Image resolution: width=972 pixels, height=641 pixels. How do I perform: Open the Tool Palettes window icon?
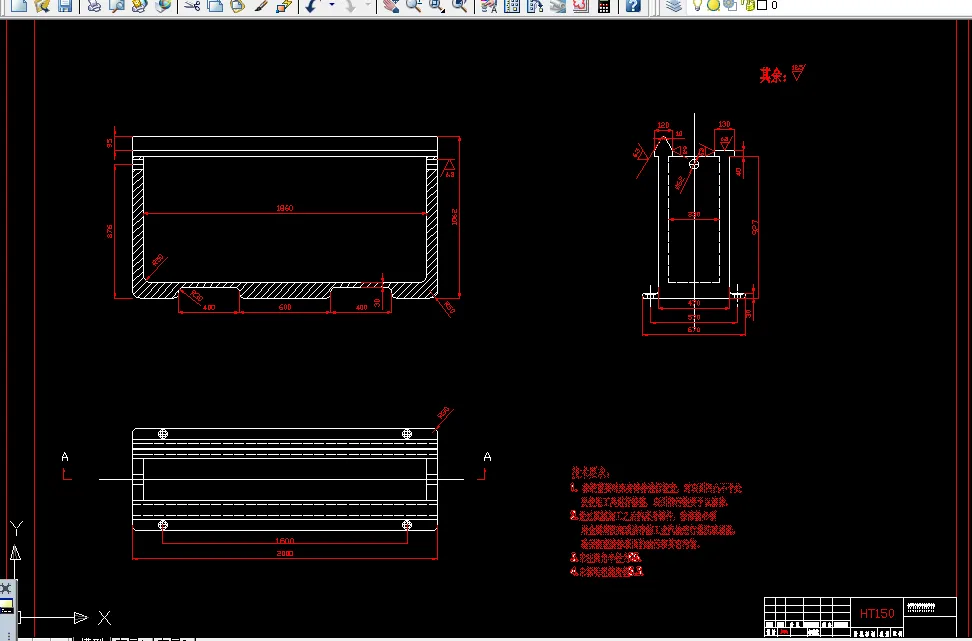tap(534, 6)
